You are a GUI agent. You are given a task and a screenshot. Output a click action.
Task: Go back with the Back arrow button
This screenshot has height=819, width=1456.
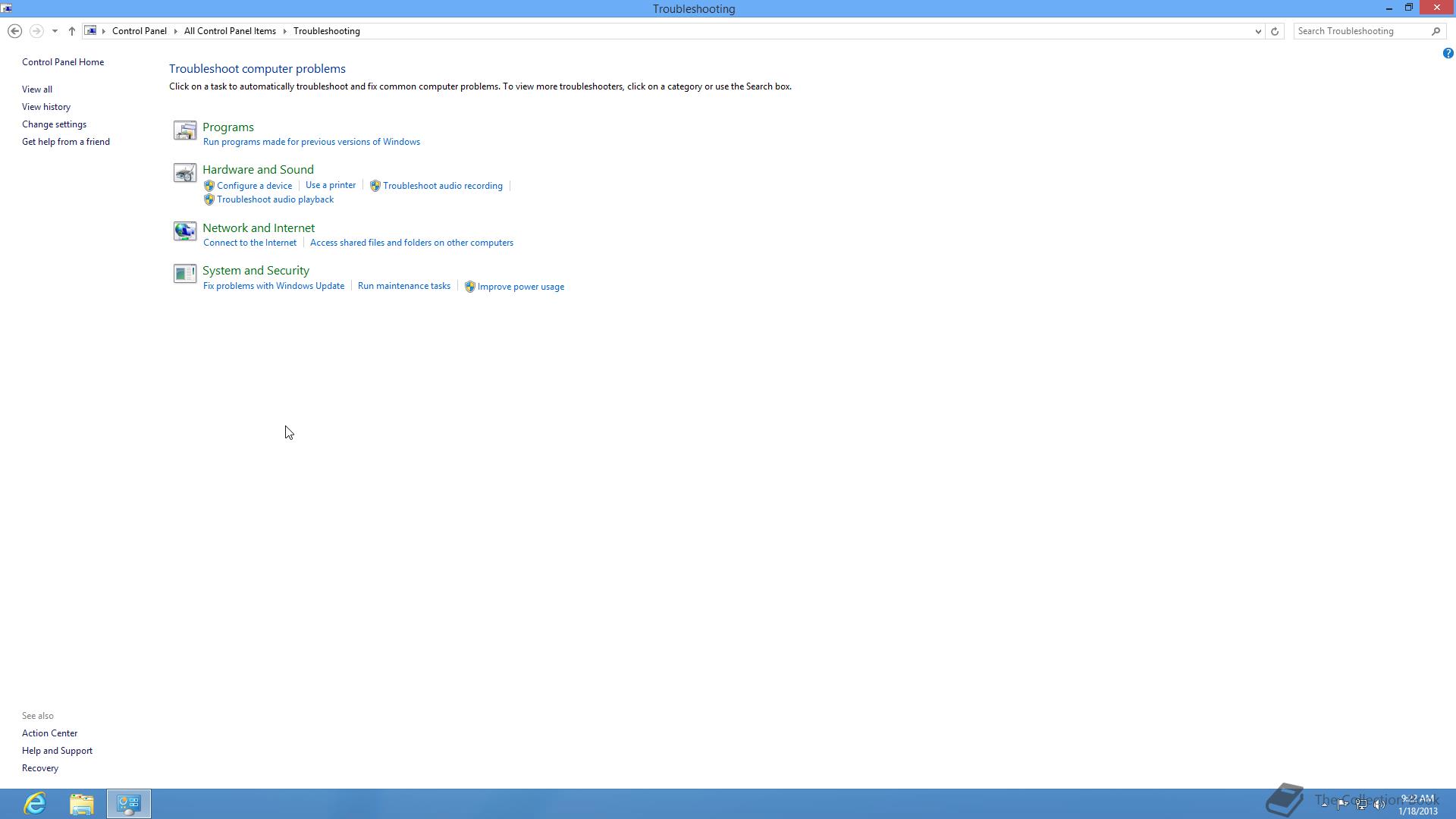click(x=14, y=31)
